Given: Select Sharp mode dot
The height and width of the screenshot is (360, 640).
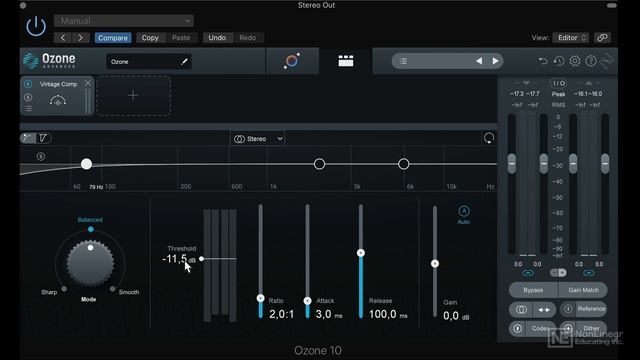Looking at the screenshot, I should click(64, 289).
